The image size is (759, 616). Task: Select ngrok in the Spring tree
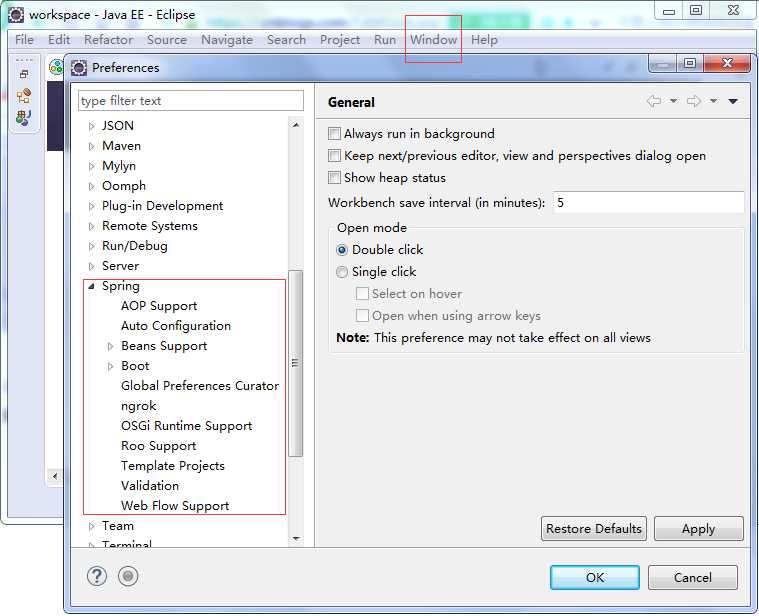tap(138, 406)
